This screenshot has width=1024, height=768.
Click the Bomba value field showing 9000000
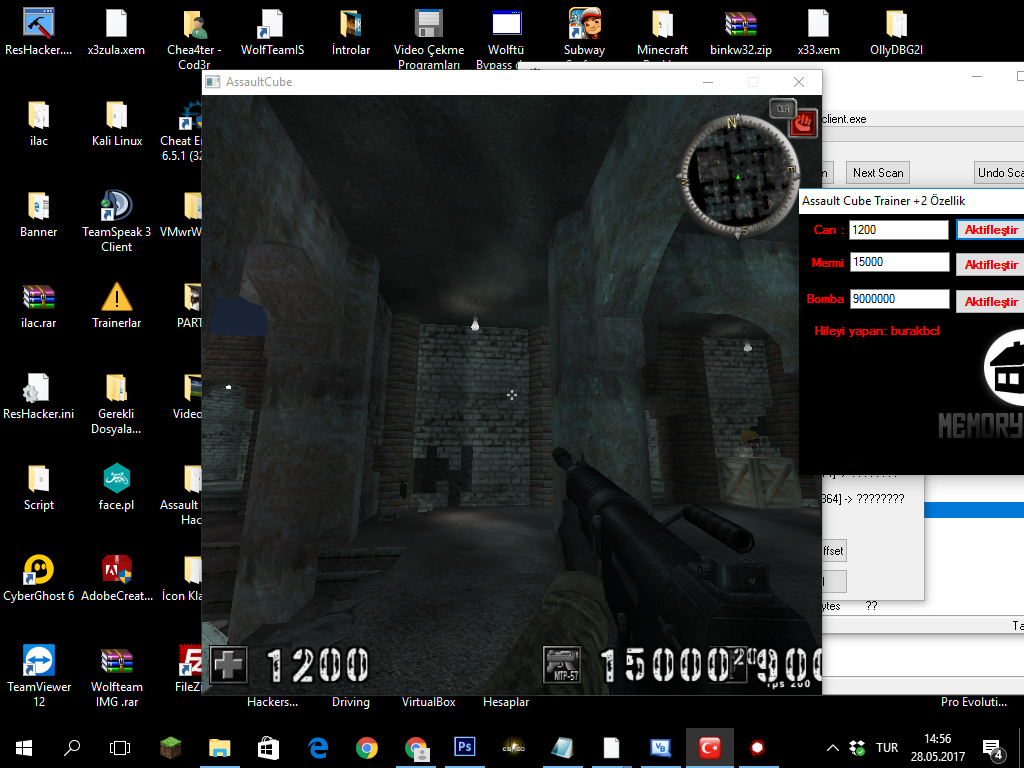click(x=899, y=299)
